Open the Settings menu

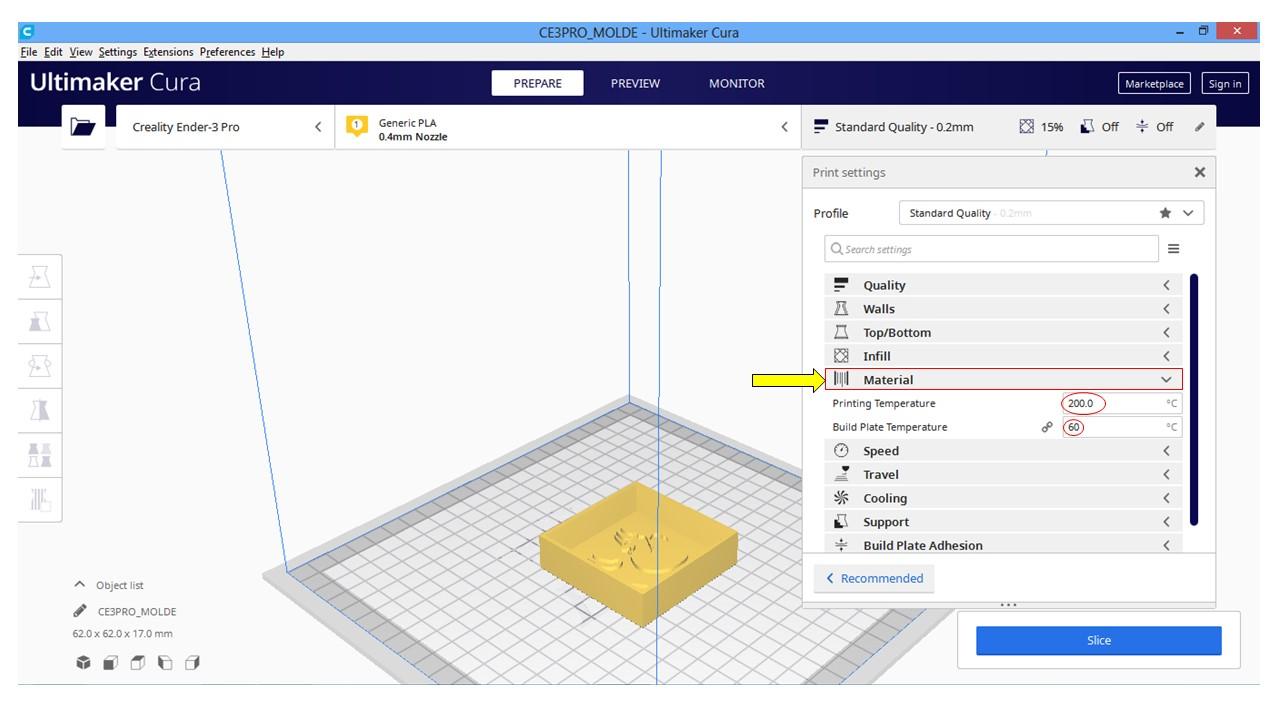pyautogui.click(x=118, y=52)
